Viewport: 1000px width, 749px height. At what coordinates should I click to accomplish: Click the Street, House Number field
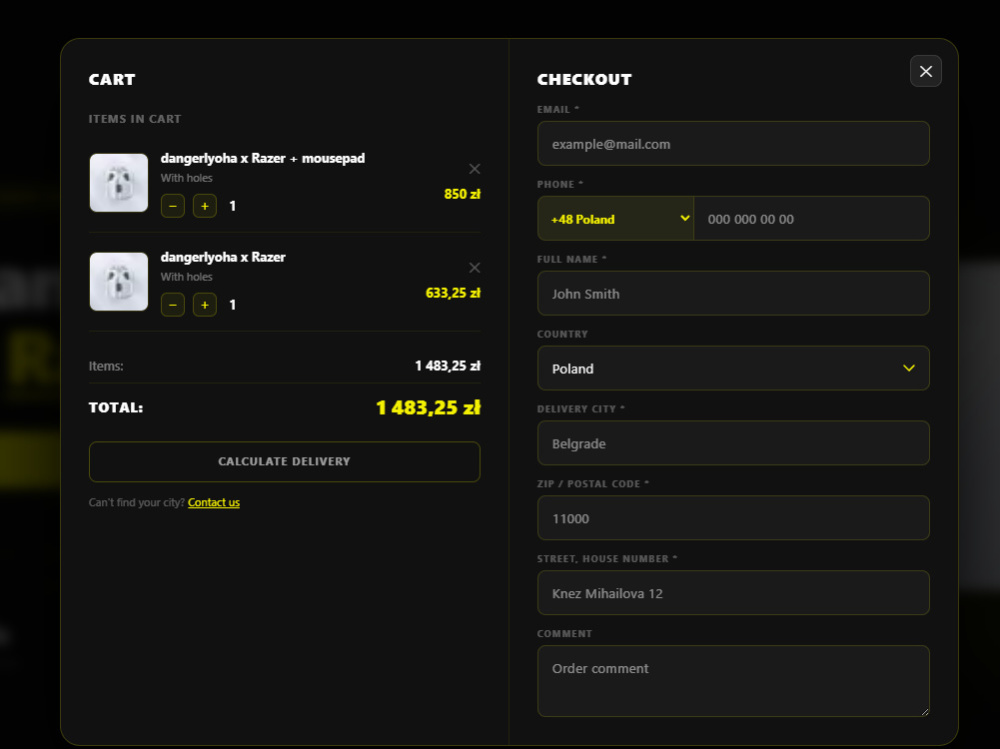pyautogui.click(x=733, y=593)
